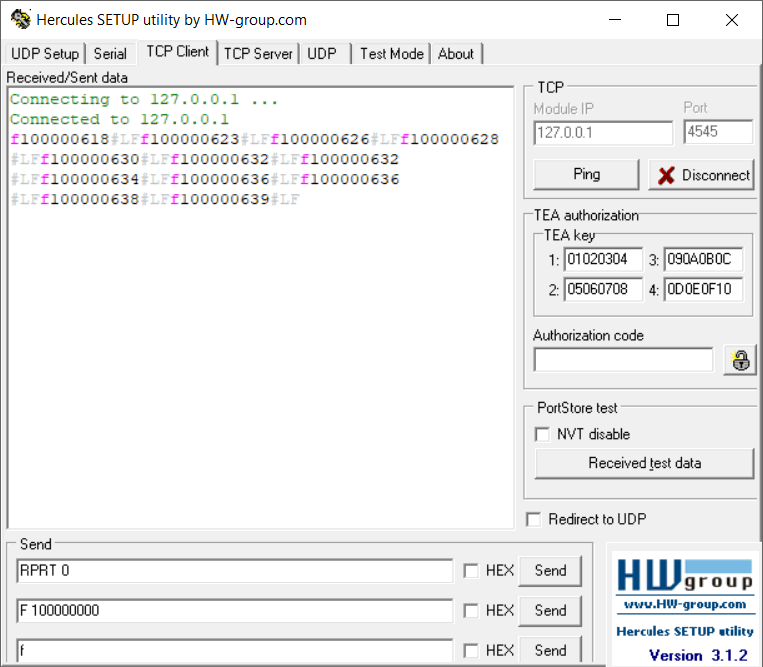The image size is (763, 667).
Task: Click TEA key 3 field 090A0B0C
Action: click(703, 259)
